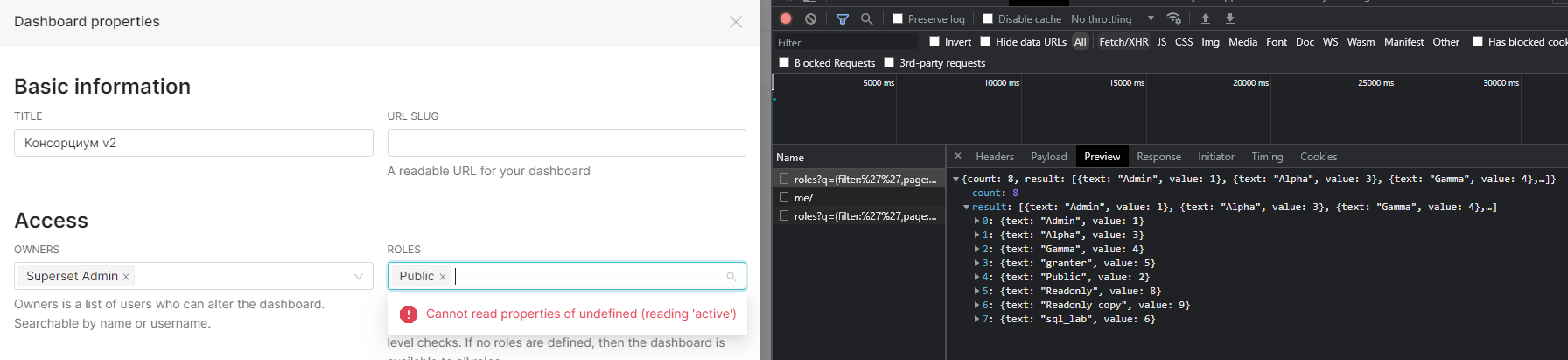1568x360 pixels.
Task: Select the me/ request row
Action: (x=858, y=197)
